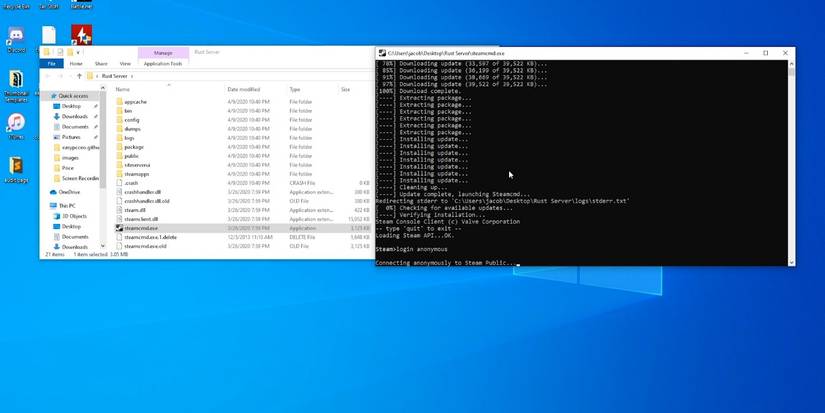The width and height of the screenshot is (825, 413).
Task: Click the Up arrow navigation button
Action: pos(79,76)
